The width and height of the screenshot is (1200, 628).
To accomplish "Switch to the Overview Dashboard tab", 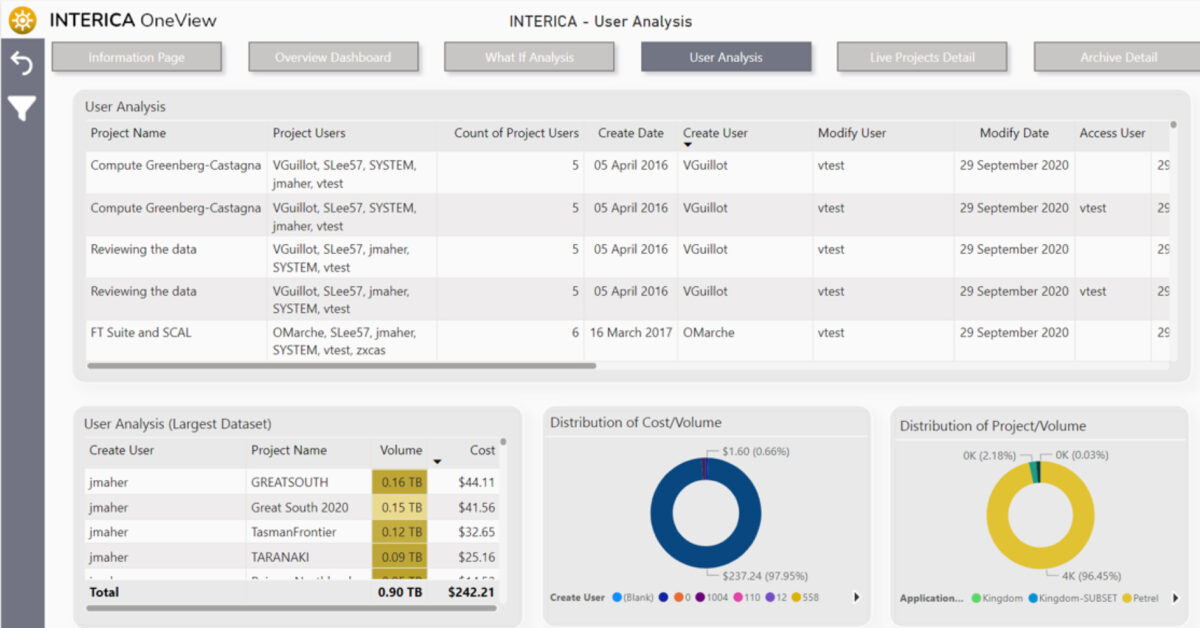I will click(x=333, y=57).
